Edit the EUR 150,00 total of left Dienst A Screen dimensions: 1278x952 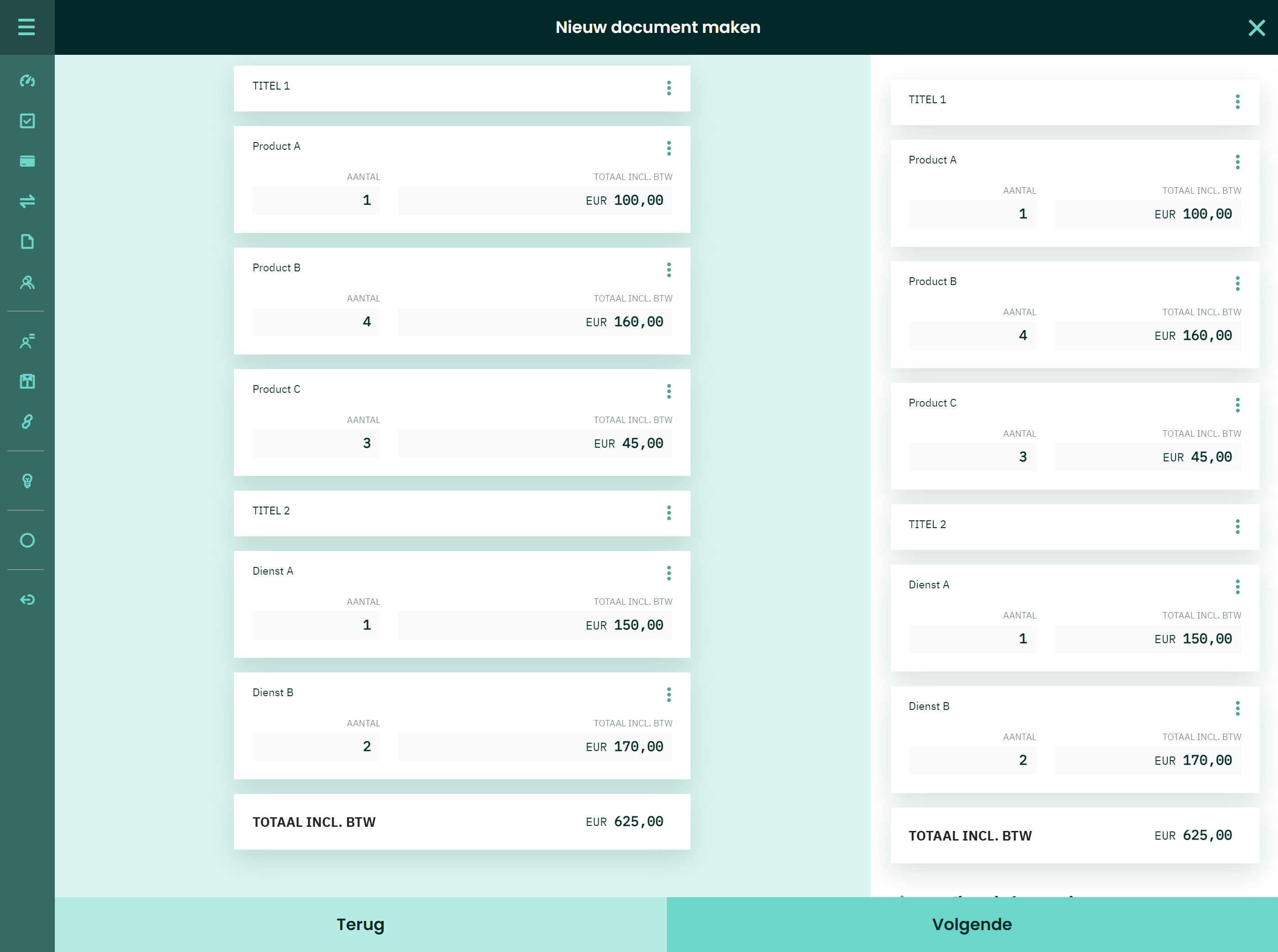pos(535,625)
